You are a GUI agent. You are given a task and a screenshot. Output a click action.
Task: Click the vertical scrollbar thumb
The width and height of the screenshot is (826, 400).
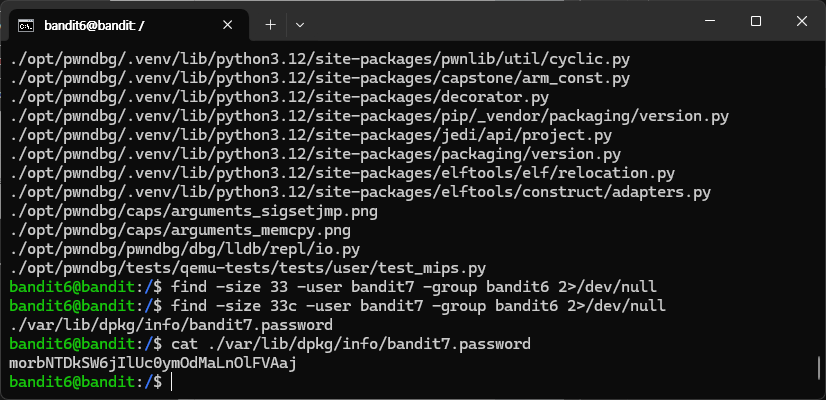click(x=818, y=367)
